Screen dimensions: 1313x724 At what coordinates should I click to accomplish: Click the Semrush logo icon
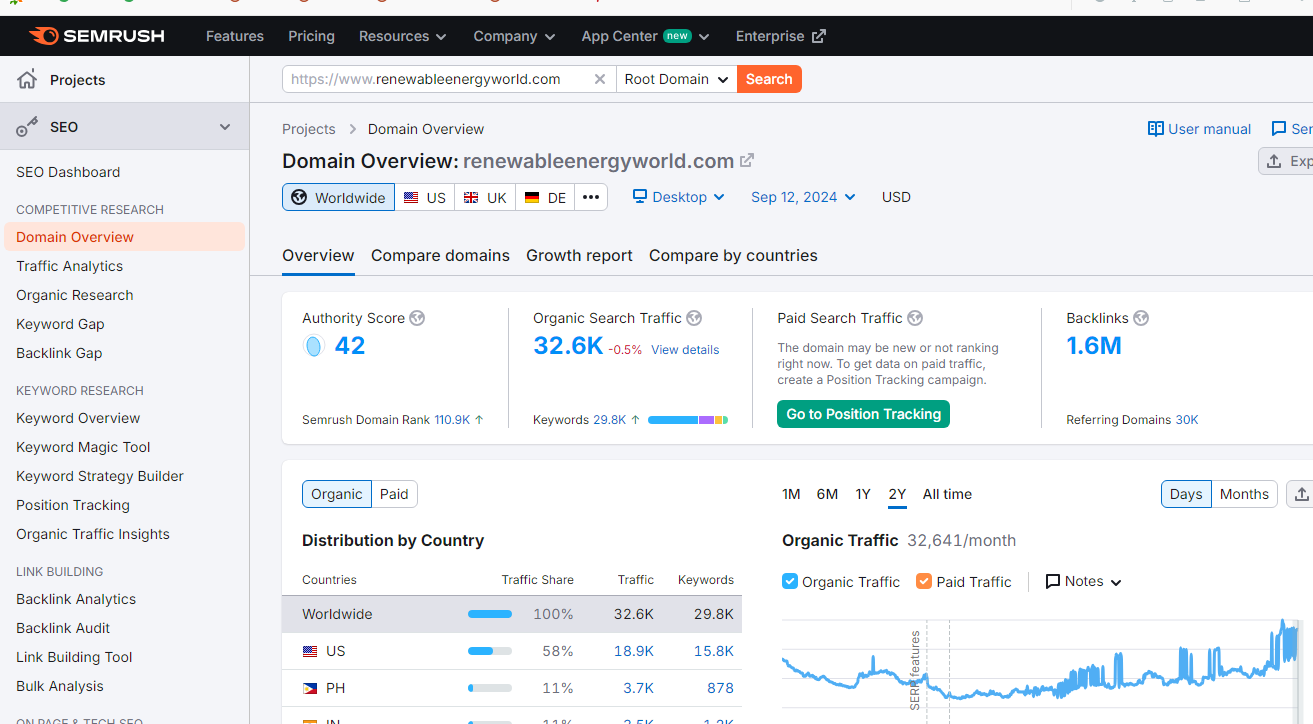point(43,37)
